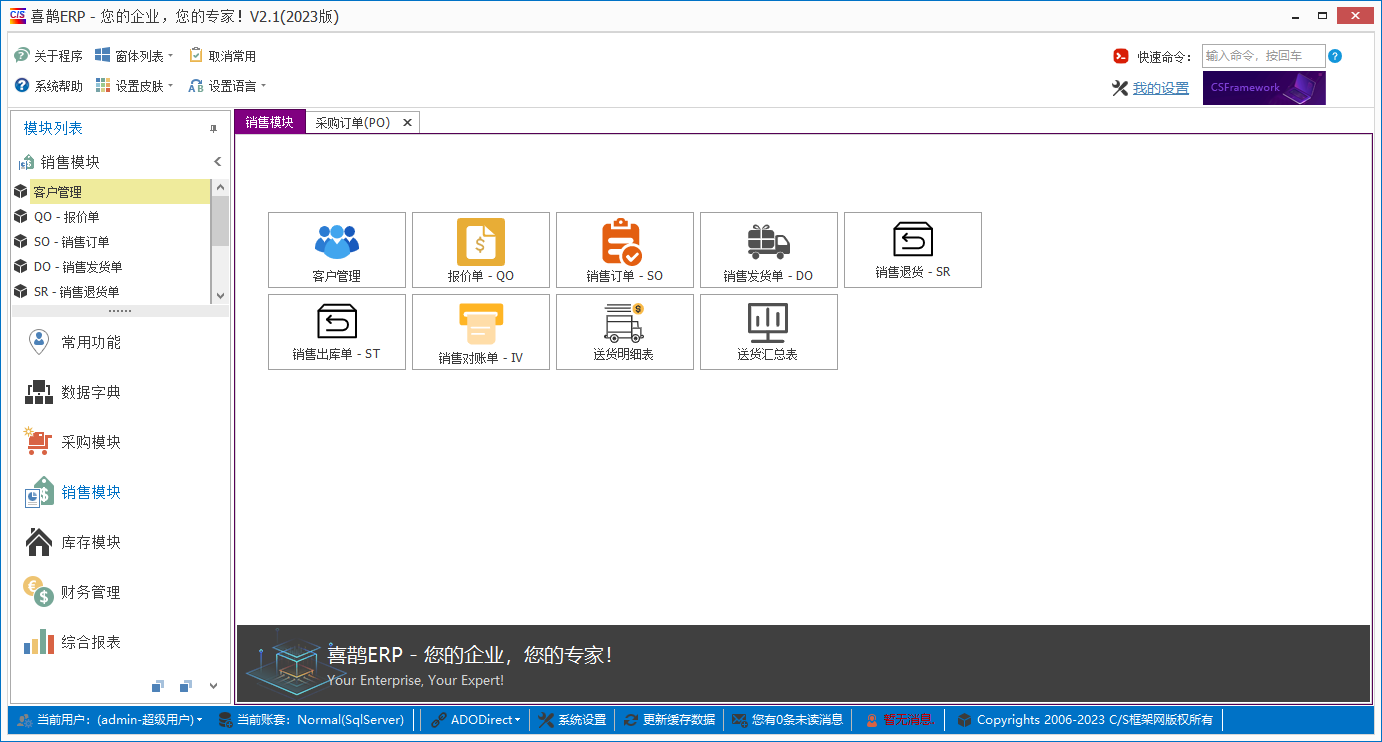Click the 我的设置 link
This screenshot has width=1382, height=742.
click(1162, 87)
